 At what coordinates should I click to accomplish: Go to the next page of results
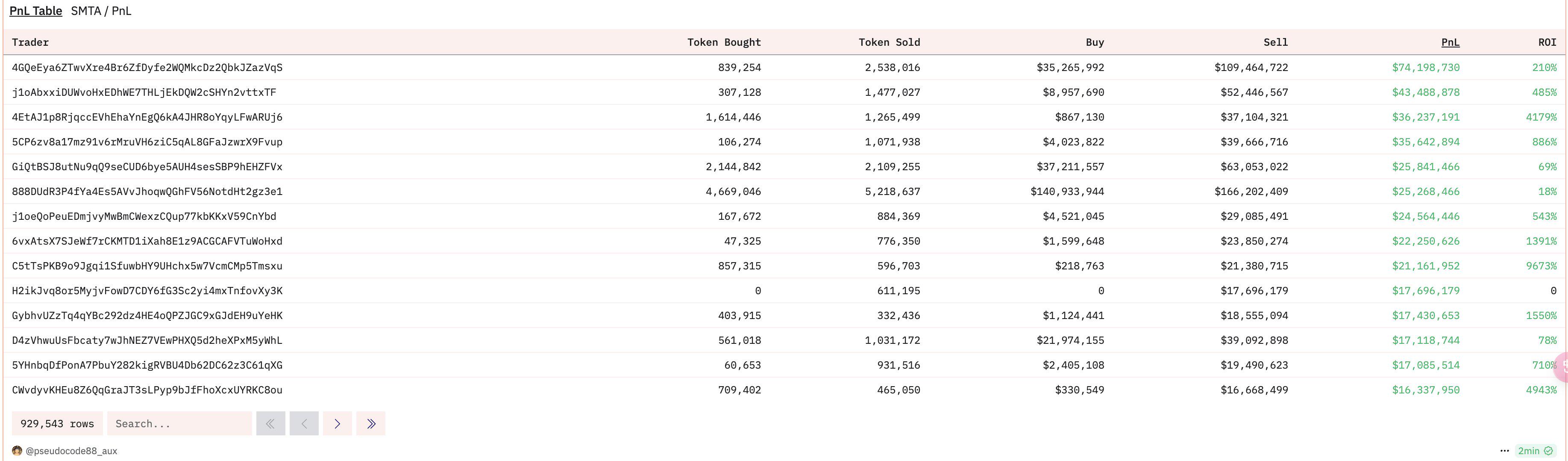coord(337,423)
